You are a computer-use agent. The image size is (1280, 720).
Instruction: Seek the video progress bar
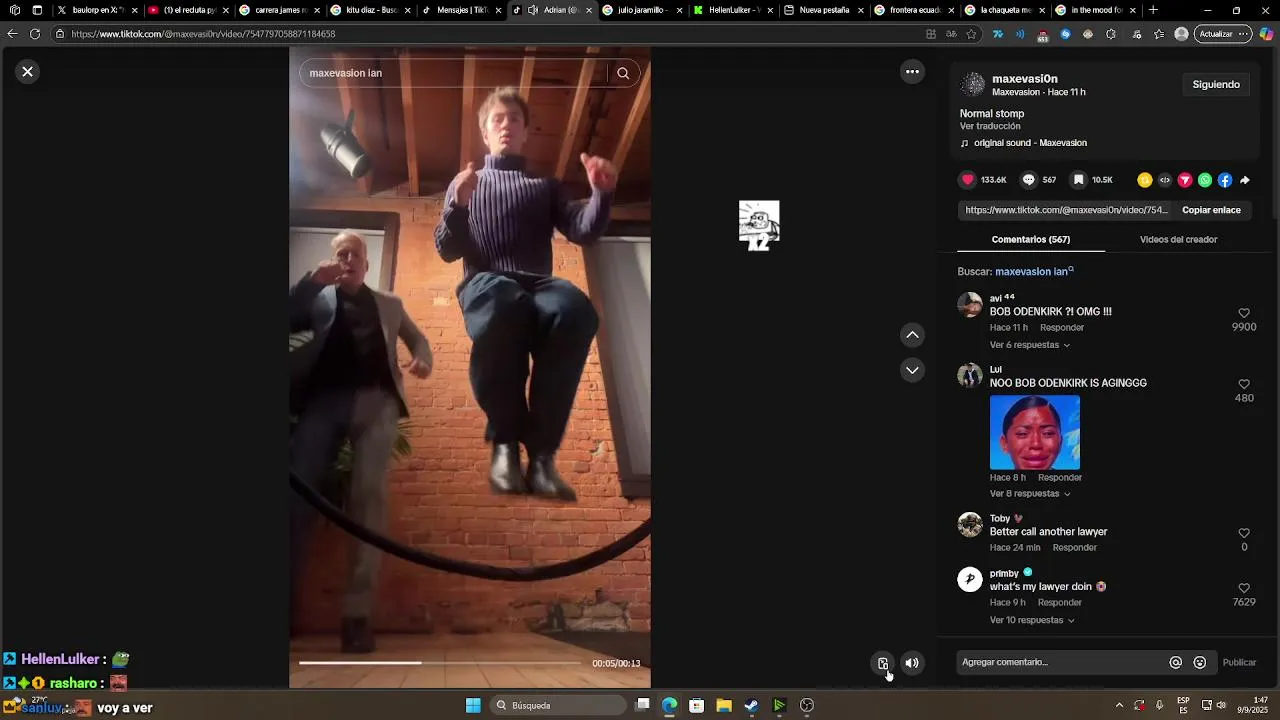[x=440, y=662]
